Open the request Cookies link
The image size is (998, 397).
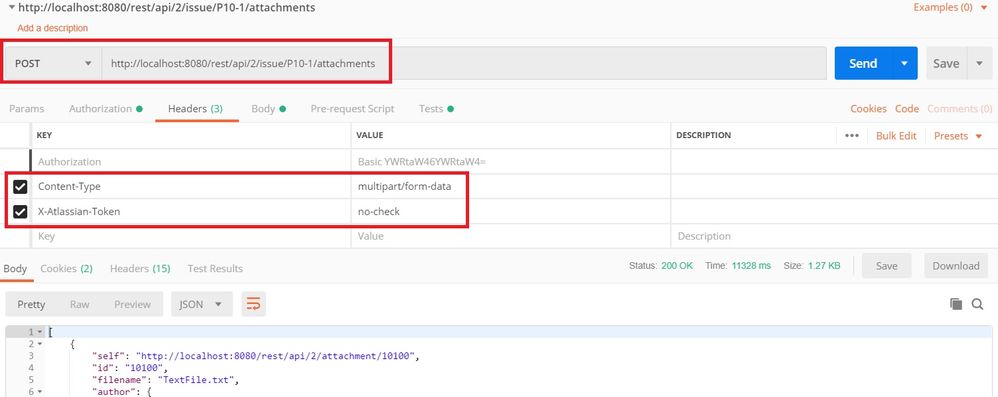click(x=868, y=109)
